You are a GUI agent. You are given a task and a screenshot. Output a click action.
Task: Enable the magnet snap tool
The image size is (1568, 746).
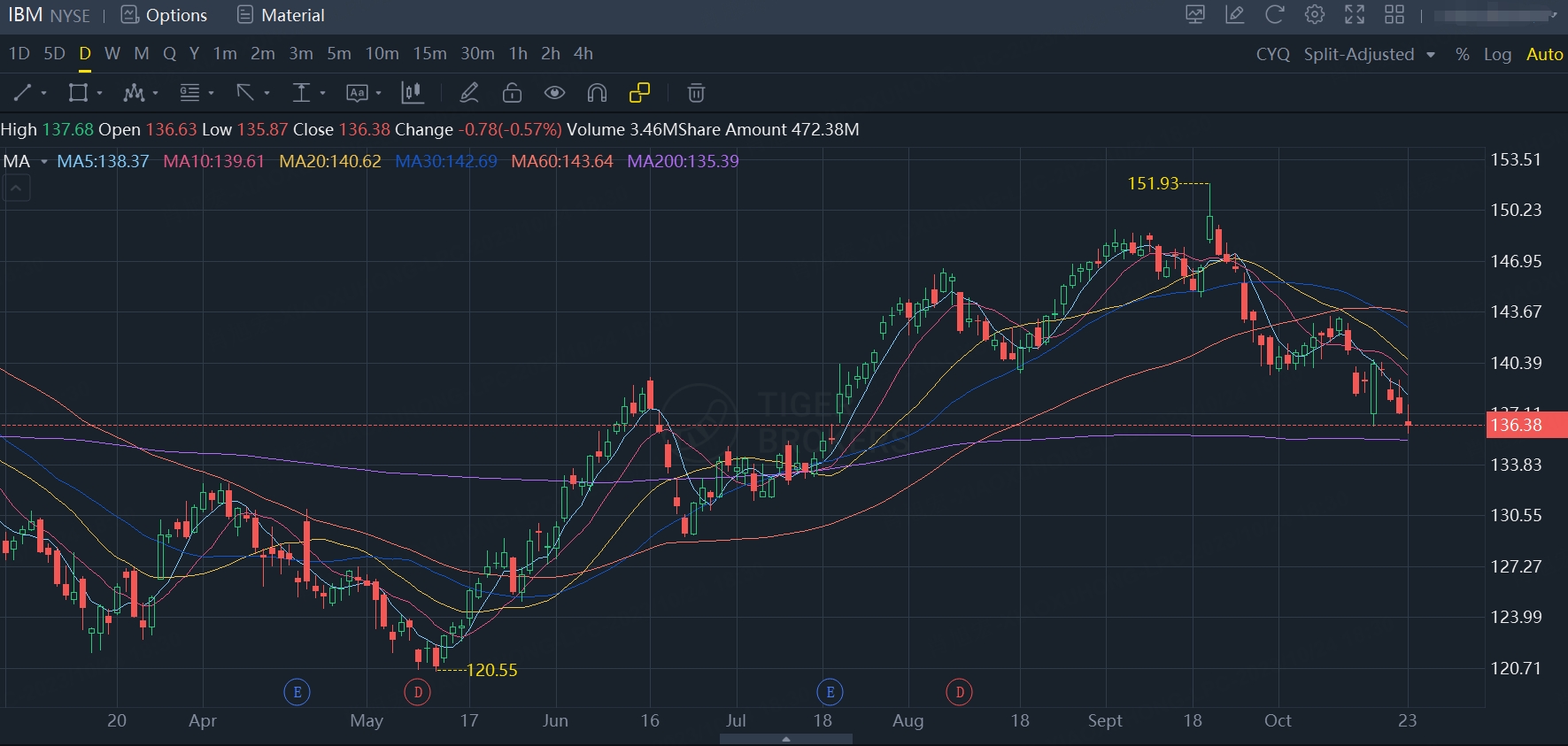(597, 93)
